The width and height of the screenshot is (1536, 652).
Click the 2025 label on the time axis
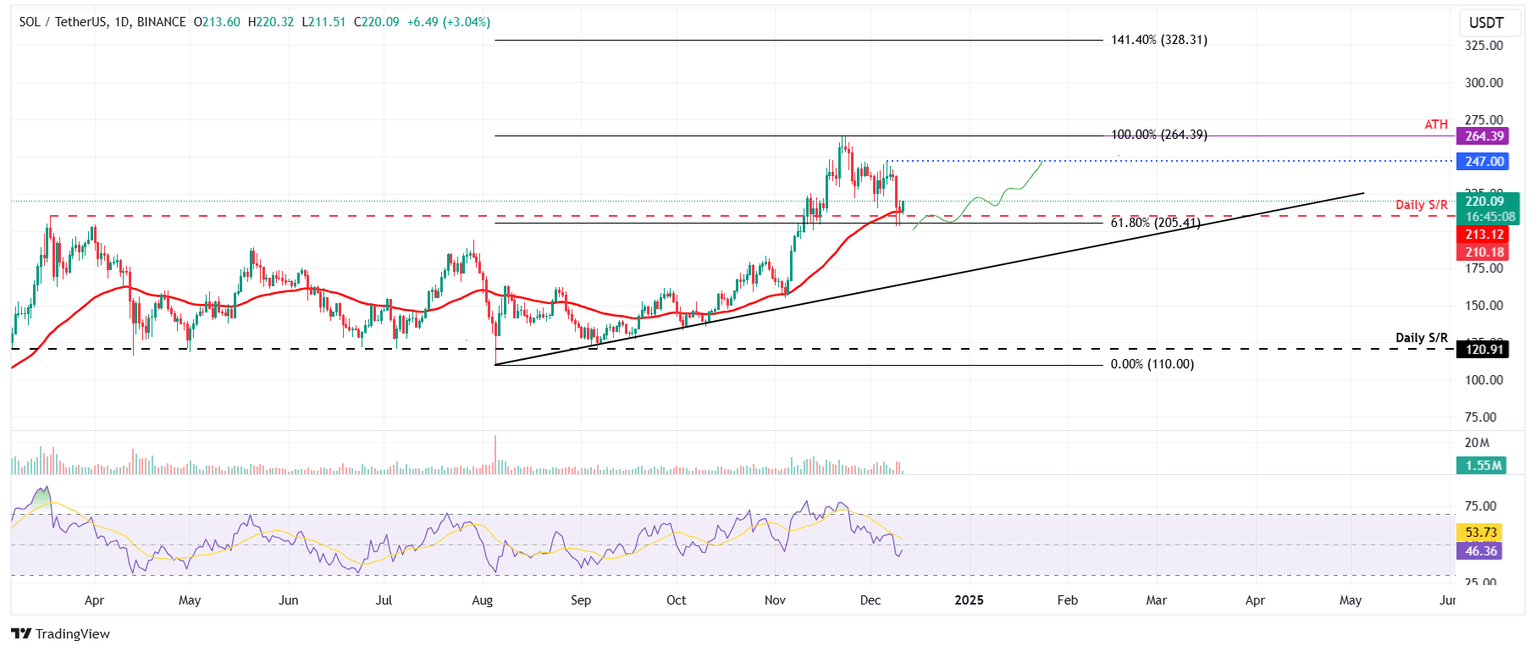pyautogui.click(x=970, y=600)
